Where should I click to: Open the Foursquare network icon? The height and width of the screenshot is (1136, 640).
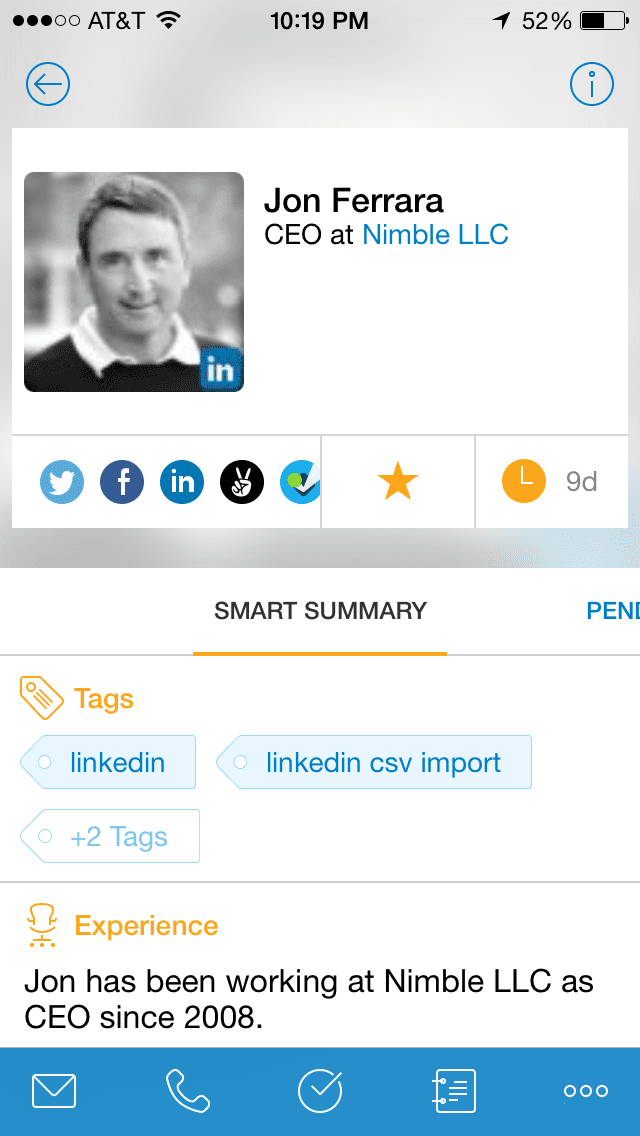tap(299, 481)
